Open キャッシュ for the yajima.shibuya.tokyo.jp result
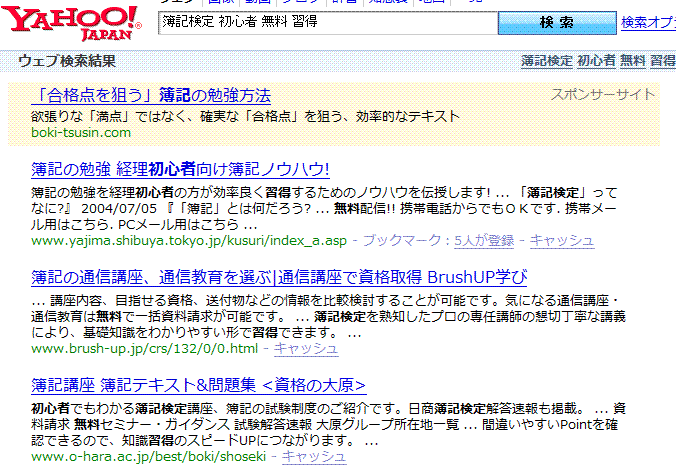The width and height of the screenshot is (676, 468). [562, 240]
